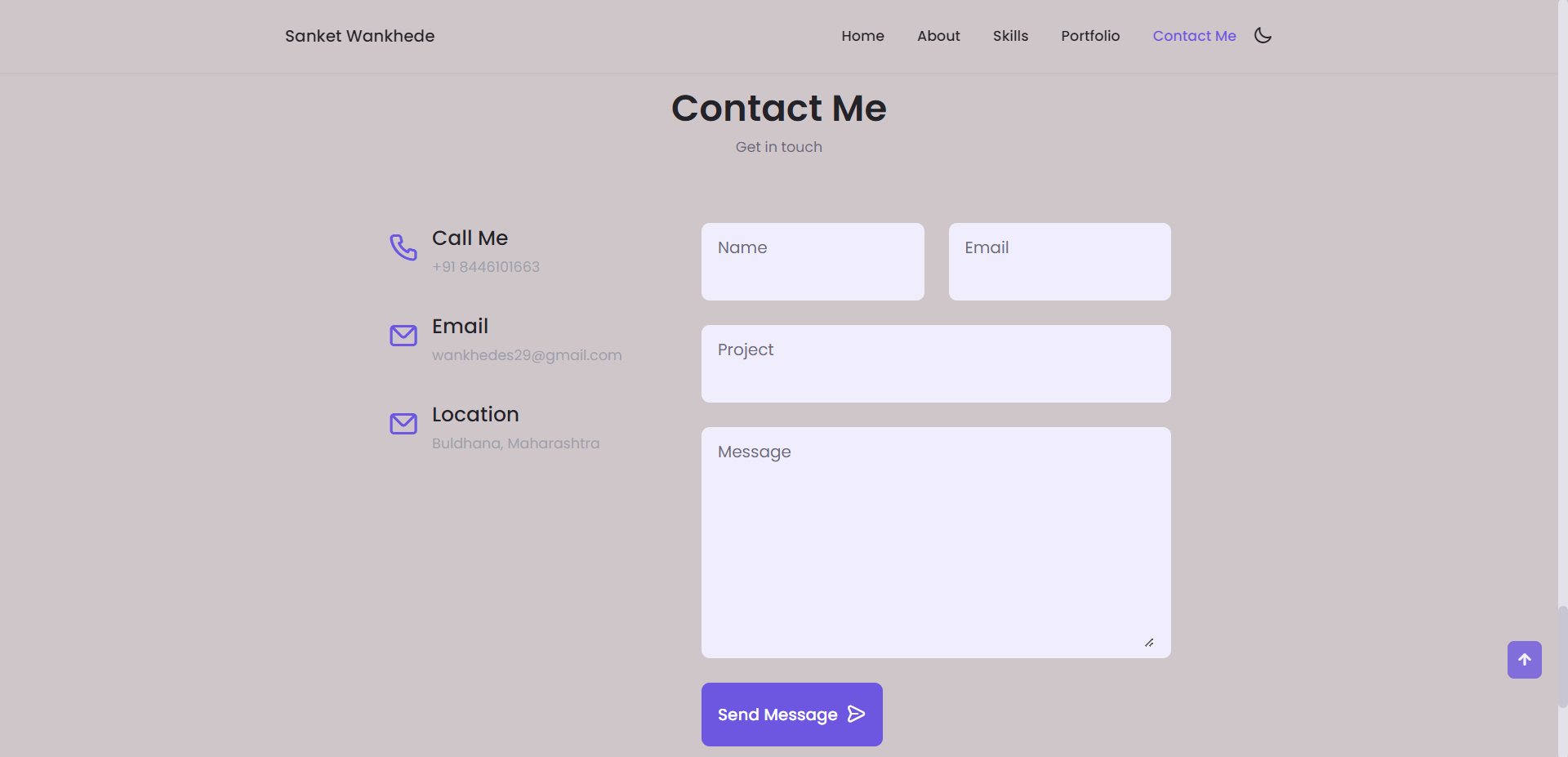Viewport: 1568px width, 757px height.
Task: Open the Home navigation link
Action: coord(862,36)
